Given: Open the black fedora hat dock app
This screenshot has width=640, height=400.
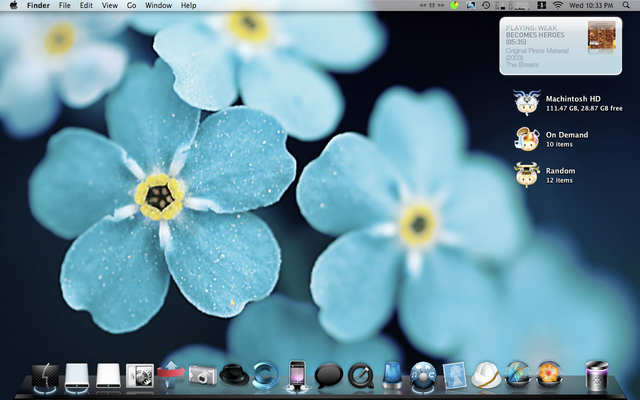Looking at the screenshot, I should [234, 375].
